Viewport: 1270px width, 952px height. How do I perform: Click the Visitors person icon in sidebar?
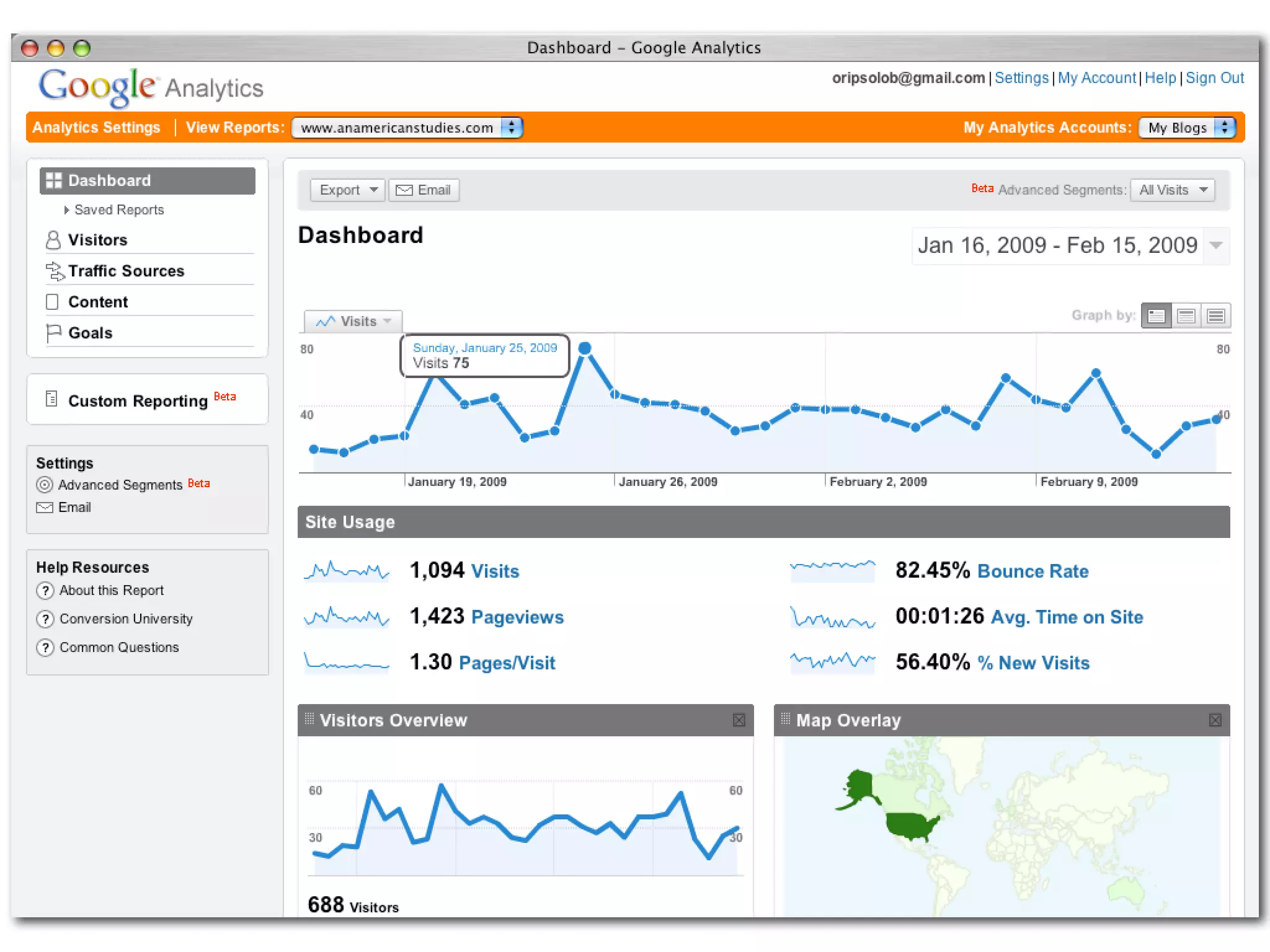click(x=53, y=240)
